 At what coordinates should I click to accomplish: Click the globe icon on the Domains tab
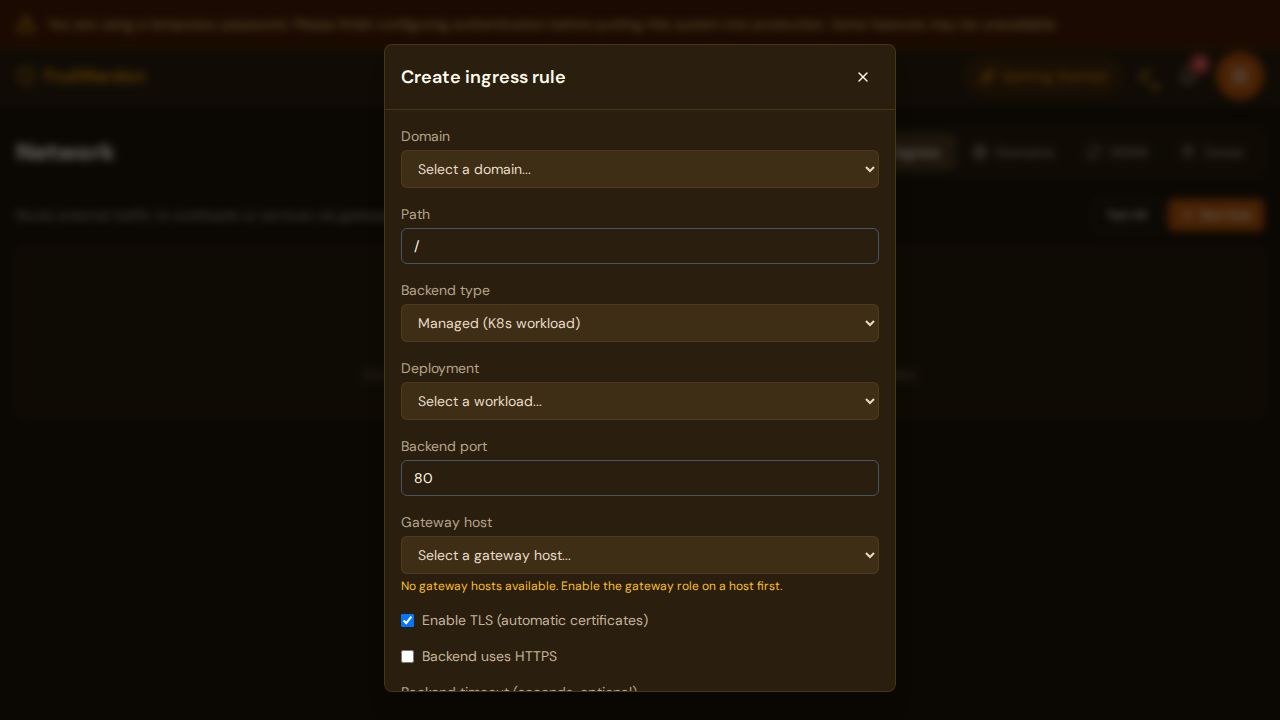pos(980,152)
